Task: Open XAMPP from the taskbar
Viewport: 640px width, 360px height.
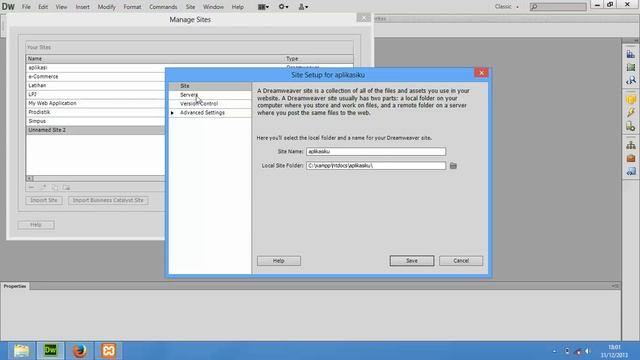Action: point(109,350)
